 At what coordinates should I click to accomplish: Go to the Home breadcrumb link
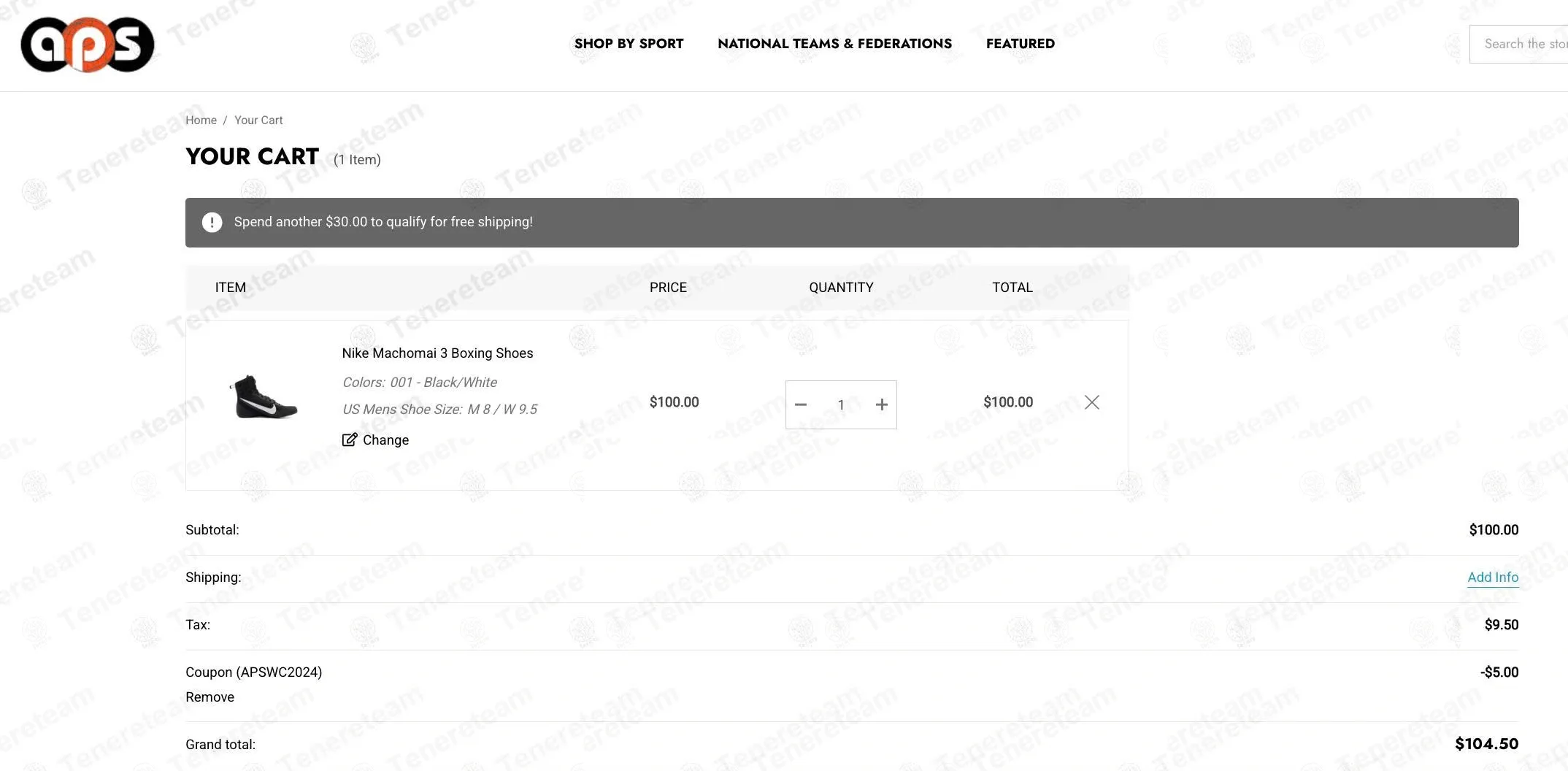(x=201, y=120)
